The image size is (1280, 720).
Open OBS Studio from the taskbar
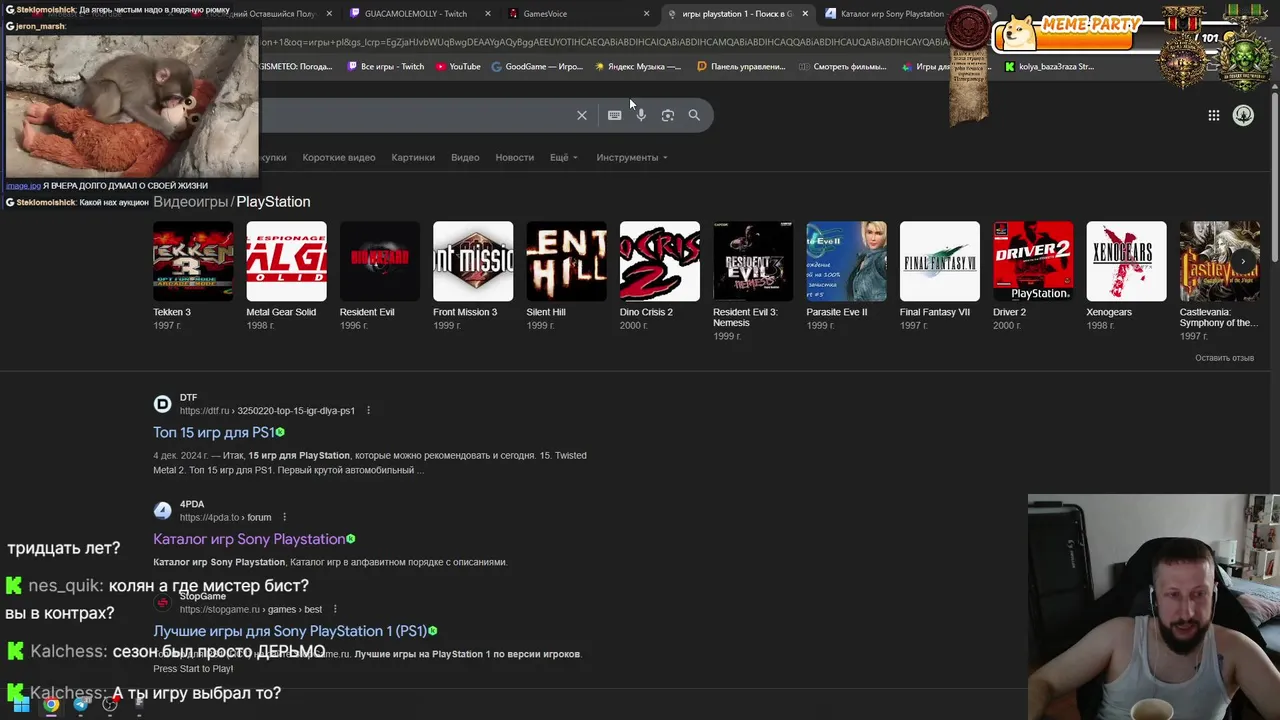coord(110,704)
